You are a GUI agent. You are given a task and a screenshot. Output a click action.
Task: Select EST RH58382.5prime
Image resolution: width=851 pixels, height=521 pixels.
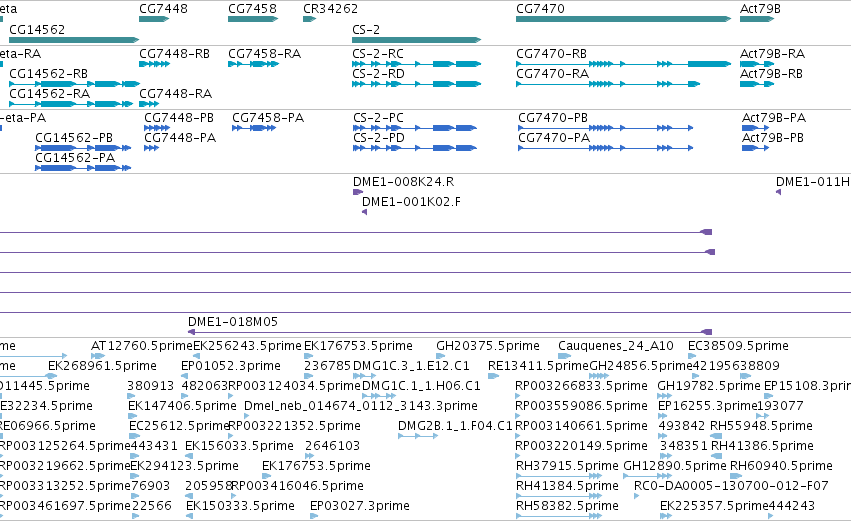(567, 506)
